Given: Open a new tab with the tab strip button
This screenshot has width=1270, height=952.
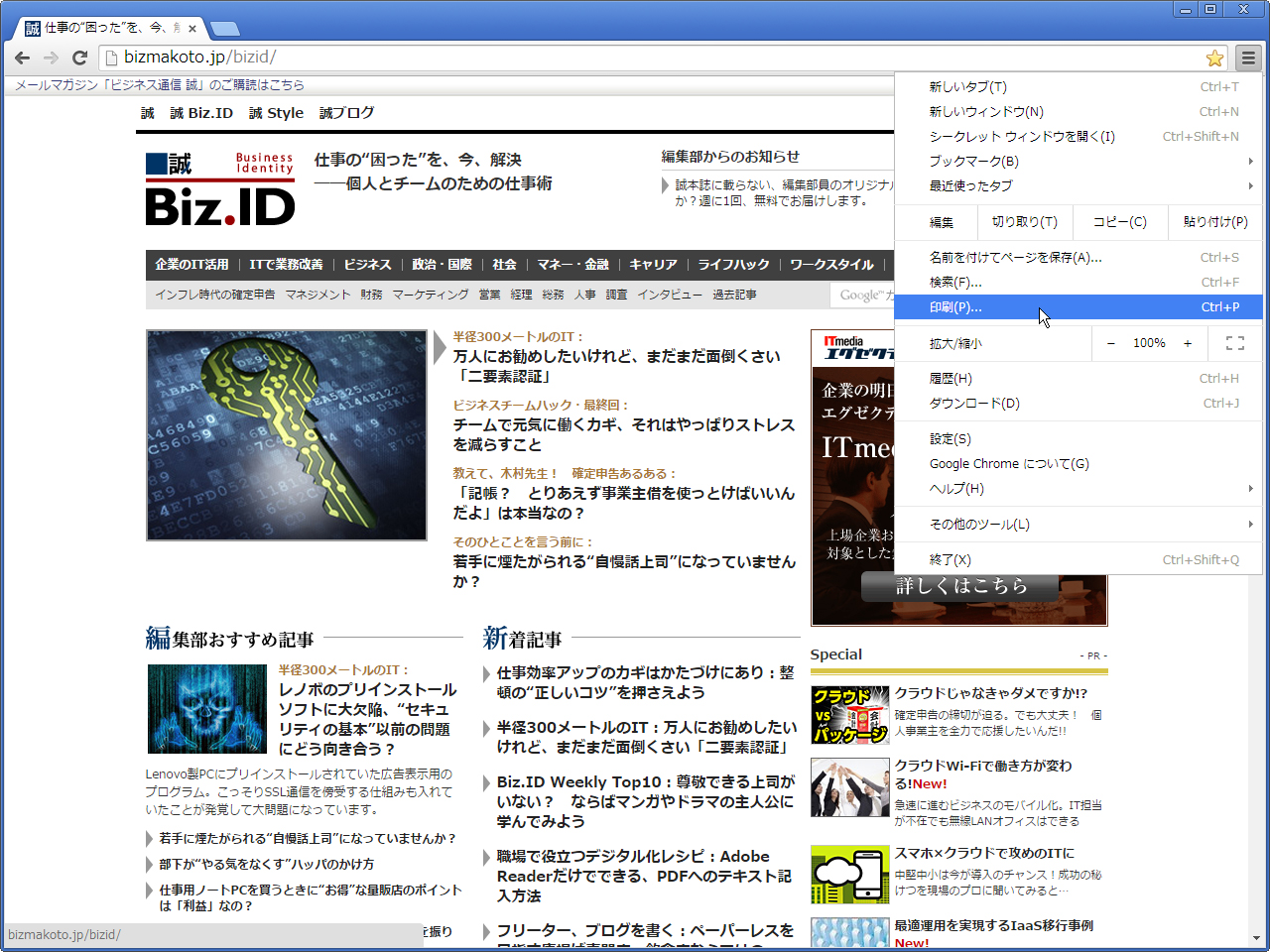Looking at the screenshot, I should (225, 29).
